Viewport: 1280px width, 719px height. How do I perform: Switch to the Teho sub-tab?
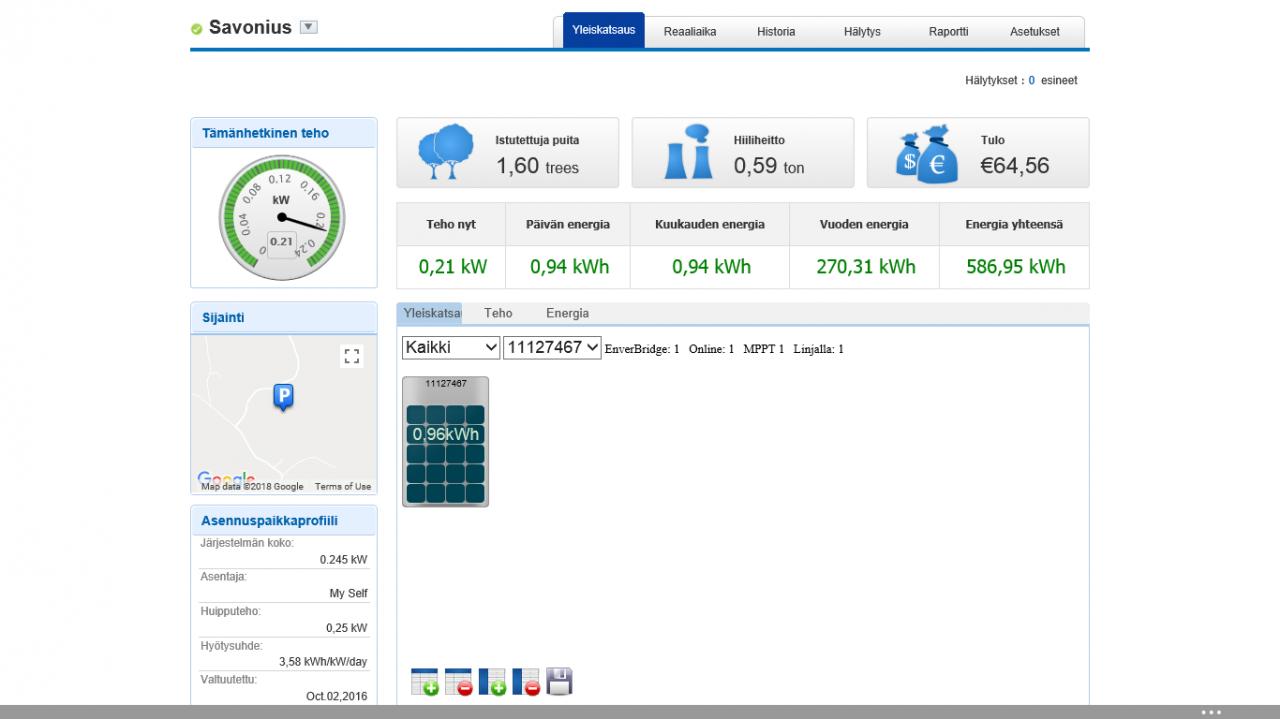click(498, 313)
